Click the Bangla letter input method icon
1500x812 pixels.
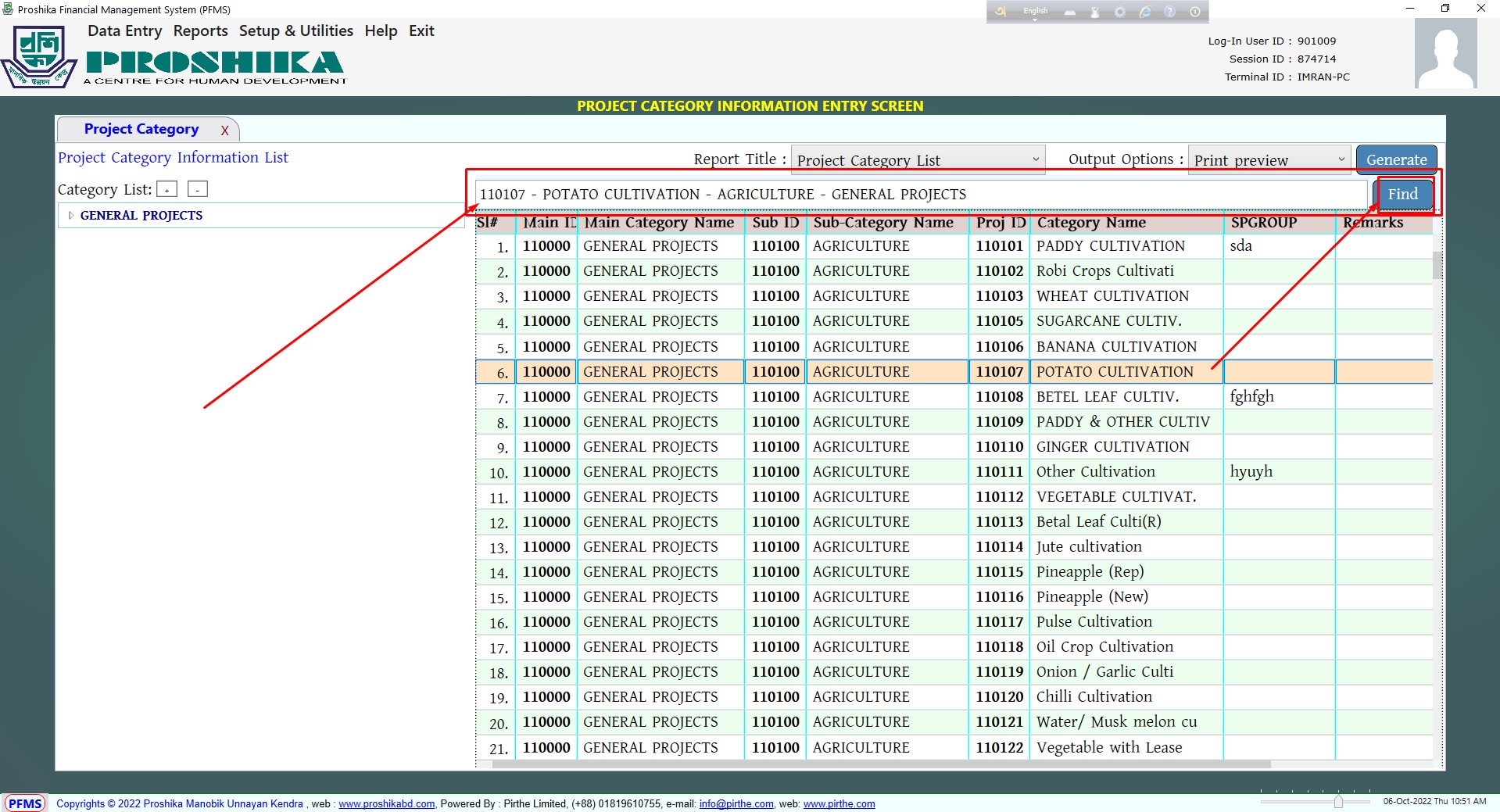tap(1001, 12)
